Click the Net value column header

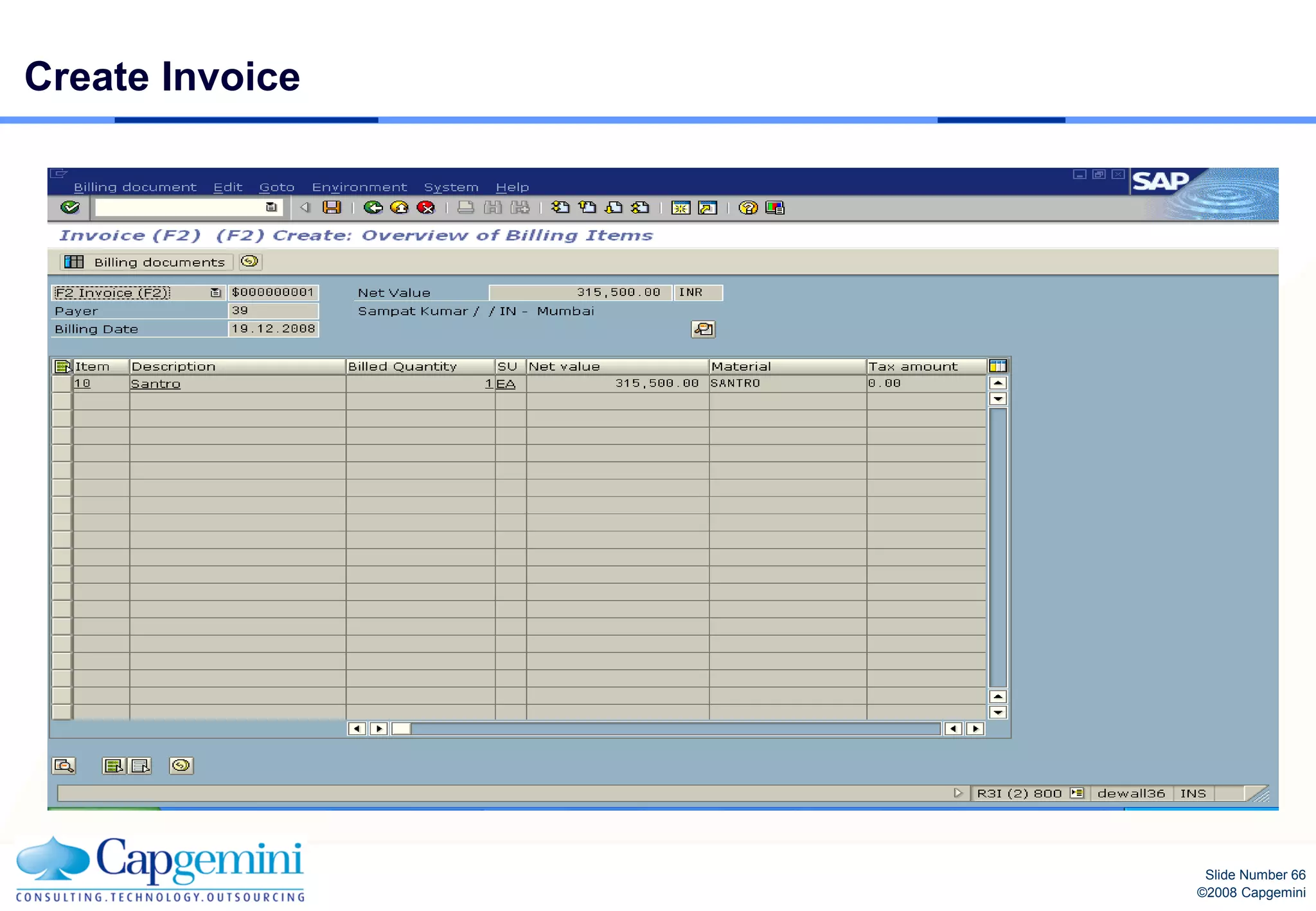pyautogui.click(x=618, y=366)
